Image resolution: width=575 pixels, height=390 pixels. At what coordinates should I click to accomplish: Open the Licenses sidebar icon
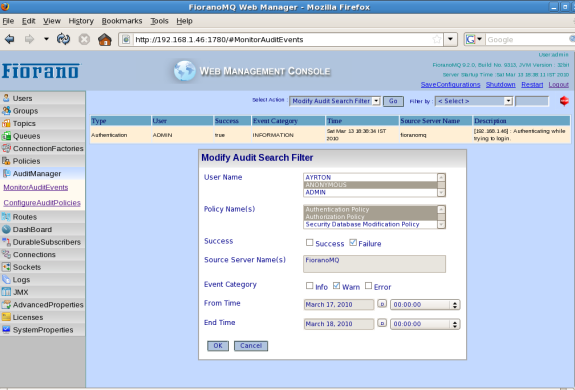(x=6, y=317)
